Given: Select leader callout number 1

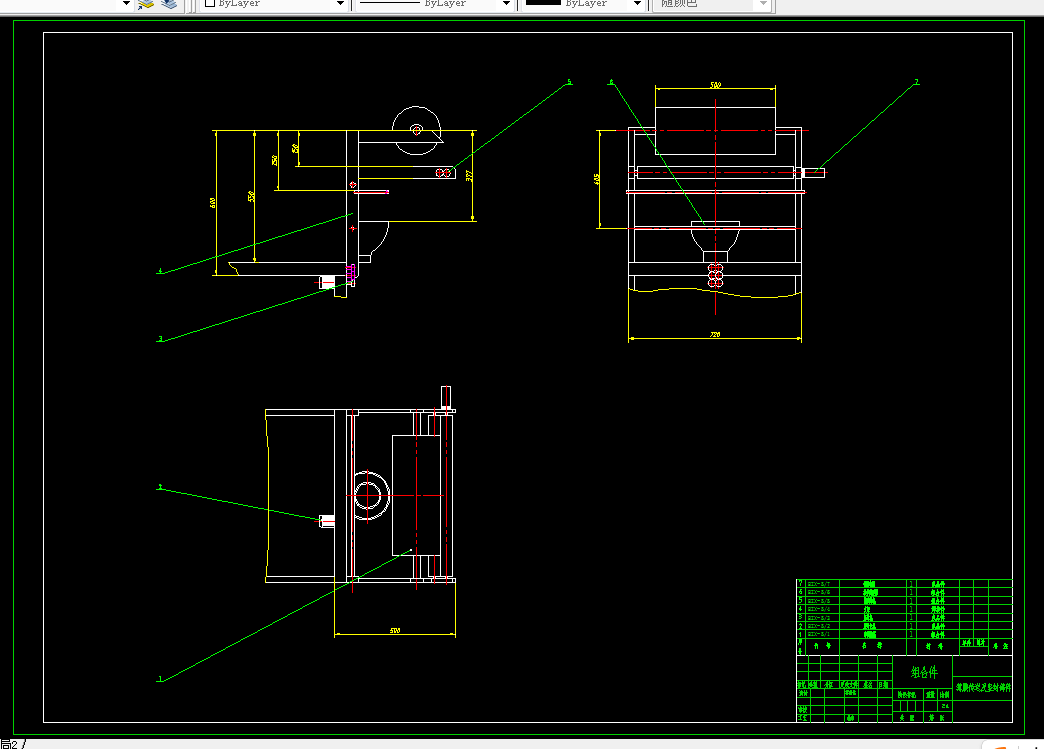Looking at the screenshot, I should [160, 679].
